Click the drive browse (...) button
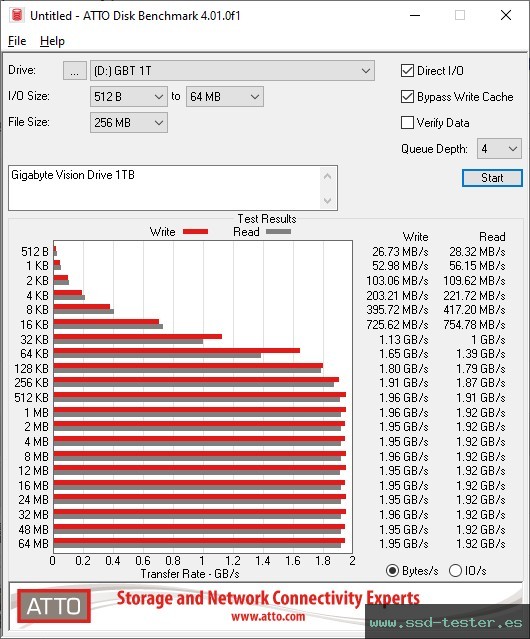 point(75,71)
